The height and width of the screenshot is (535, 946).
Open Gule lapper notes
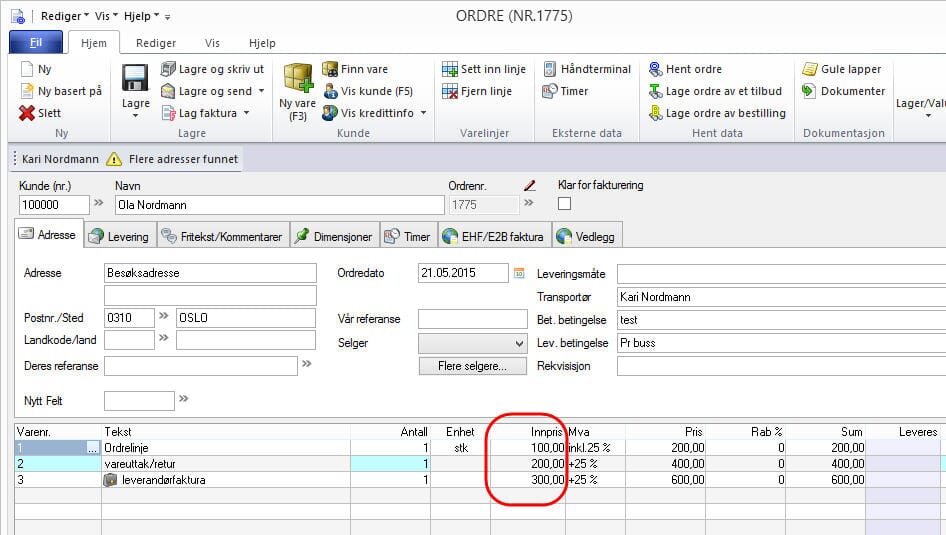point(841,69)
